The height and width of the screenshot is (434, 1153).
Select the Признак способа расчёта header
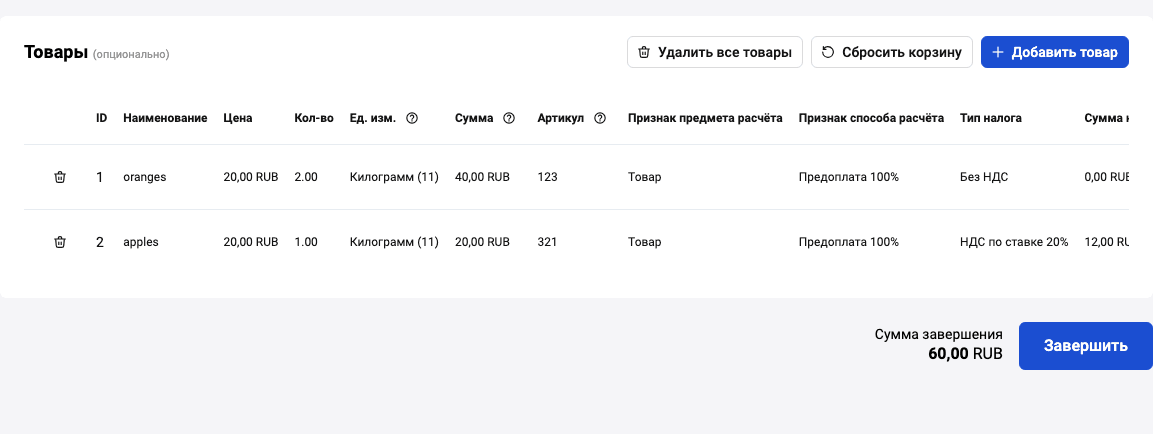[x=871, y=118]
